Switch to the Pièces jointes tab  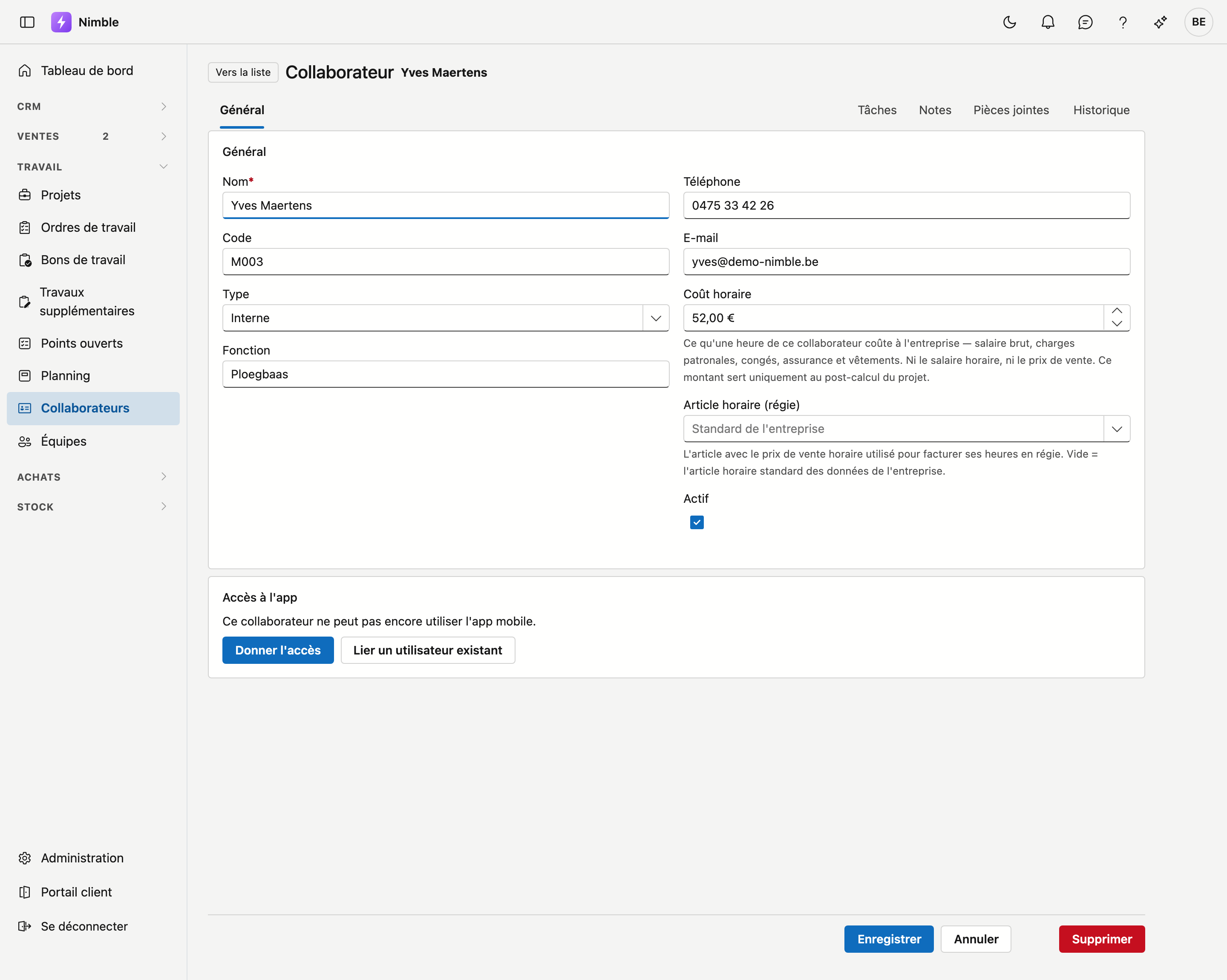pyautogui.click(x=1011, y=110)
